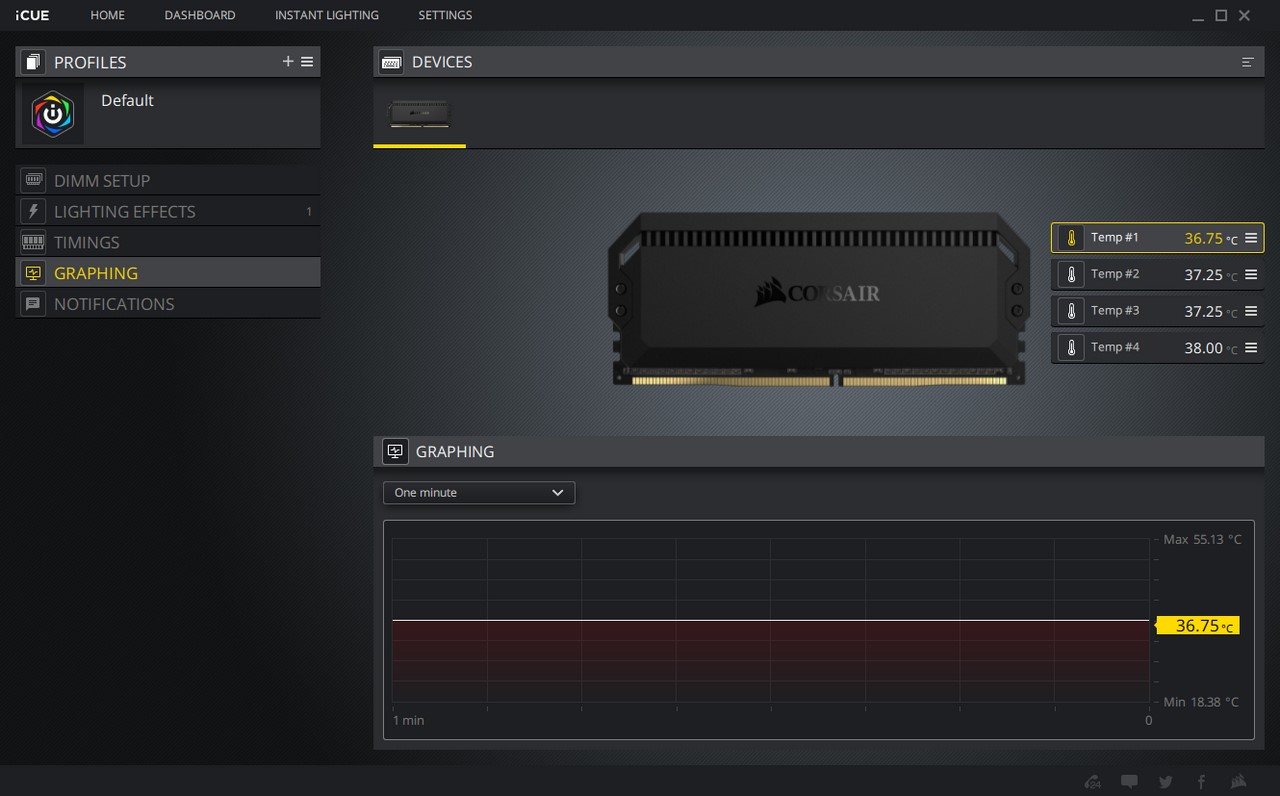Select the Default profile icon
The image size is (1280, 796).
[x=53, y=114]
